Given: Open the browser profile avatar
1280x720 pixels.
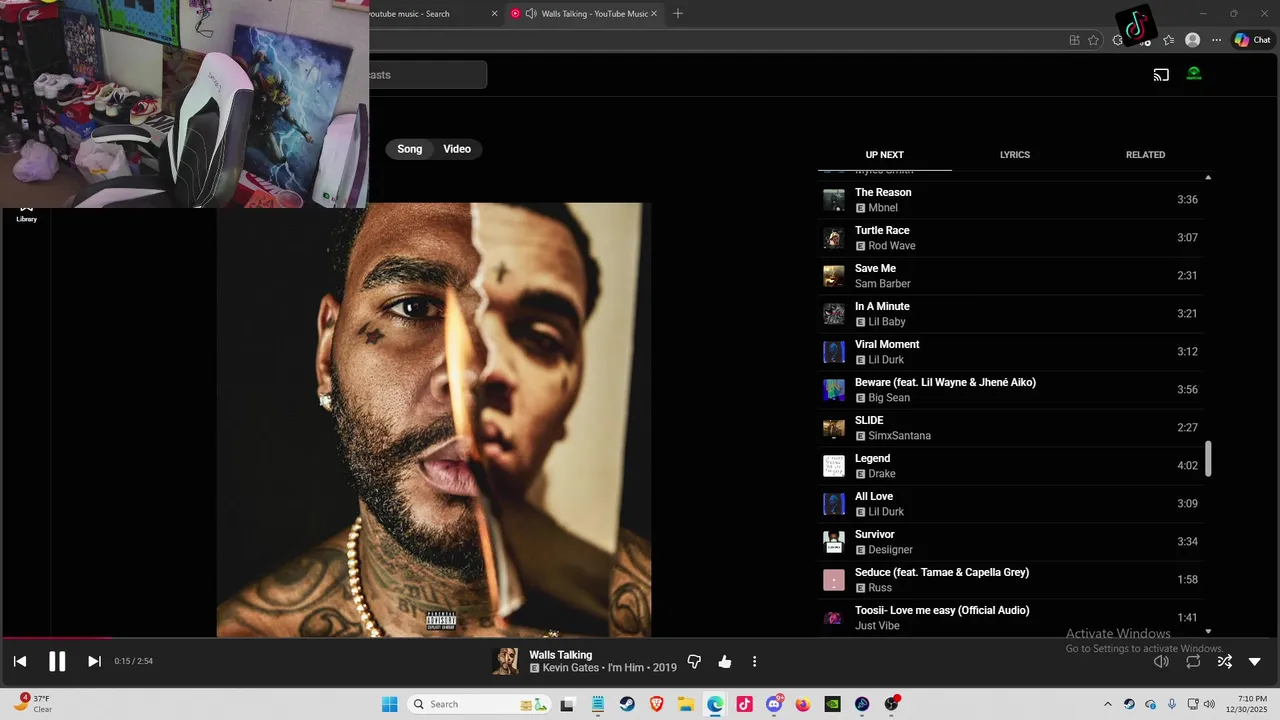Looking at the screenshot, I should tap(1192, 40).
